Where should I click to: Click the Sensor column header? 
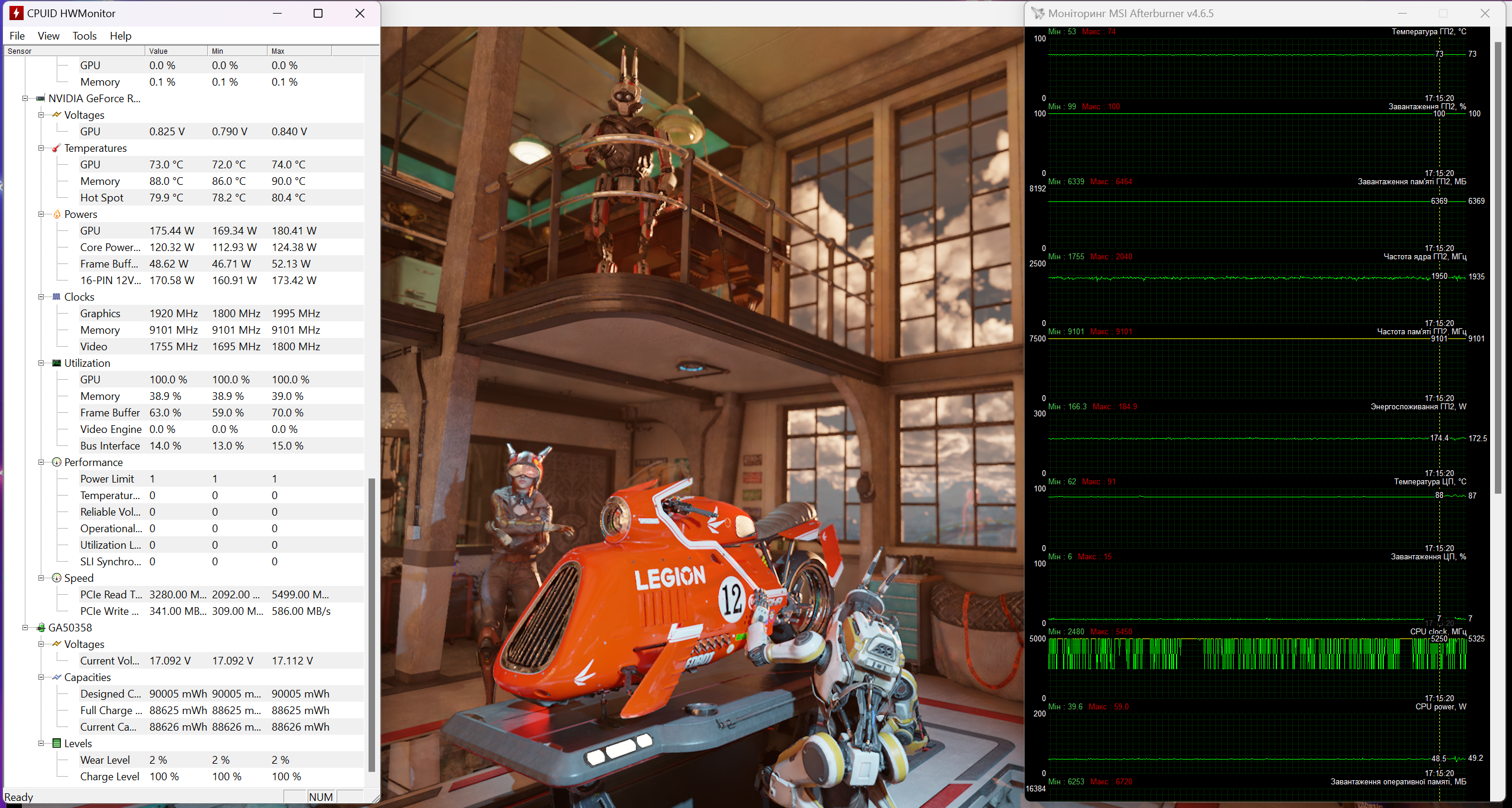tap(74, 51)
